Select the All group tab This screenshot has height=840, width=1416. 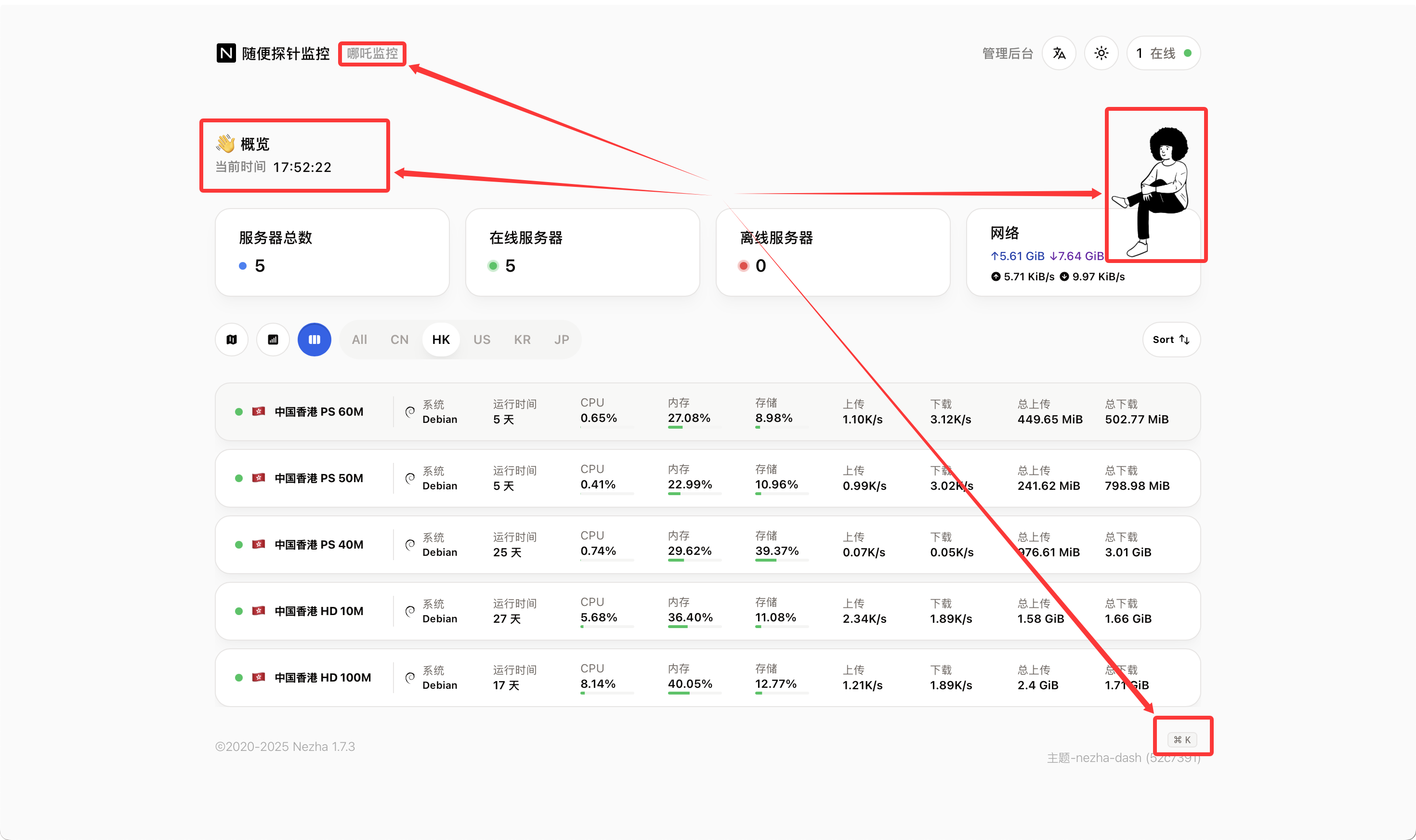click(359, 340)
